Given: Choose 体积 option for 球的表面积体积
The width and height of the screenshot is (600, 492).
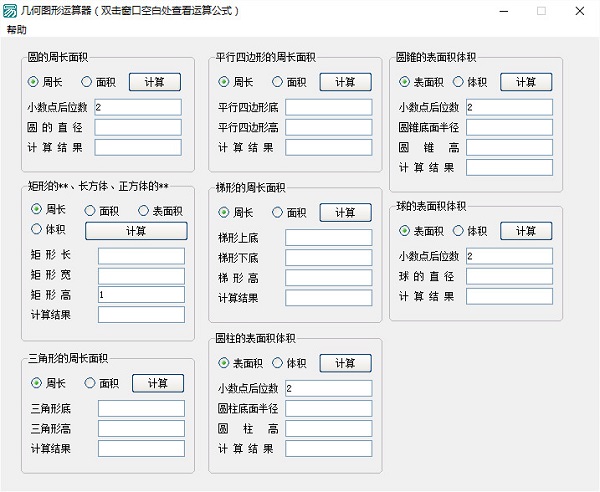Looking at the screenshot, I should (458, 231).
